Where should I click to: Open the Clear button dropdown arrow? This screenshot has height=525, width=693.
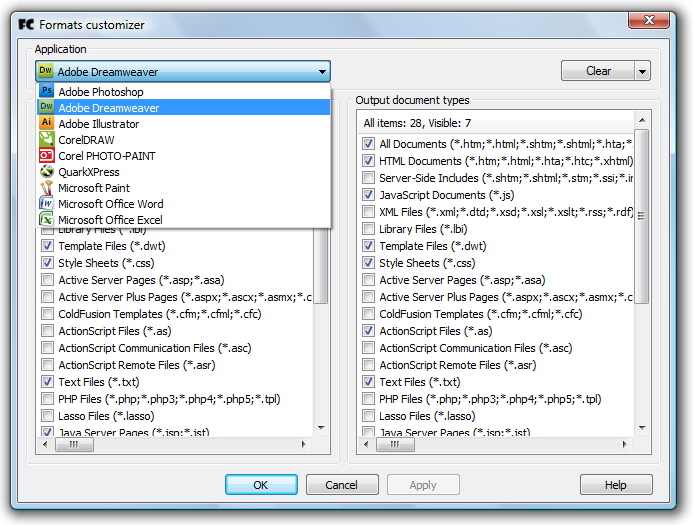coord(643,71)
